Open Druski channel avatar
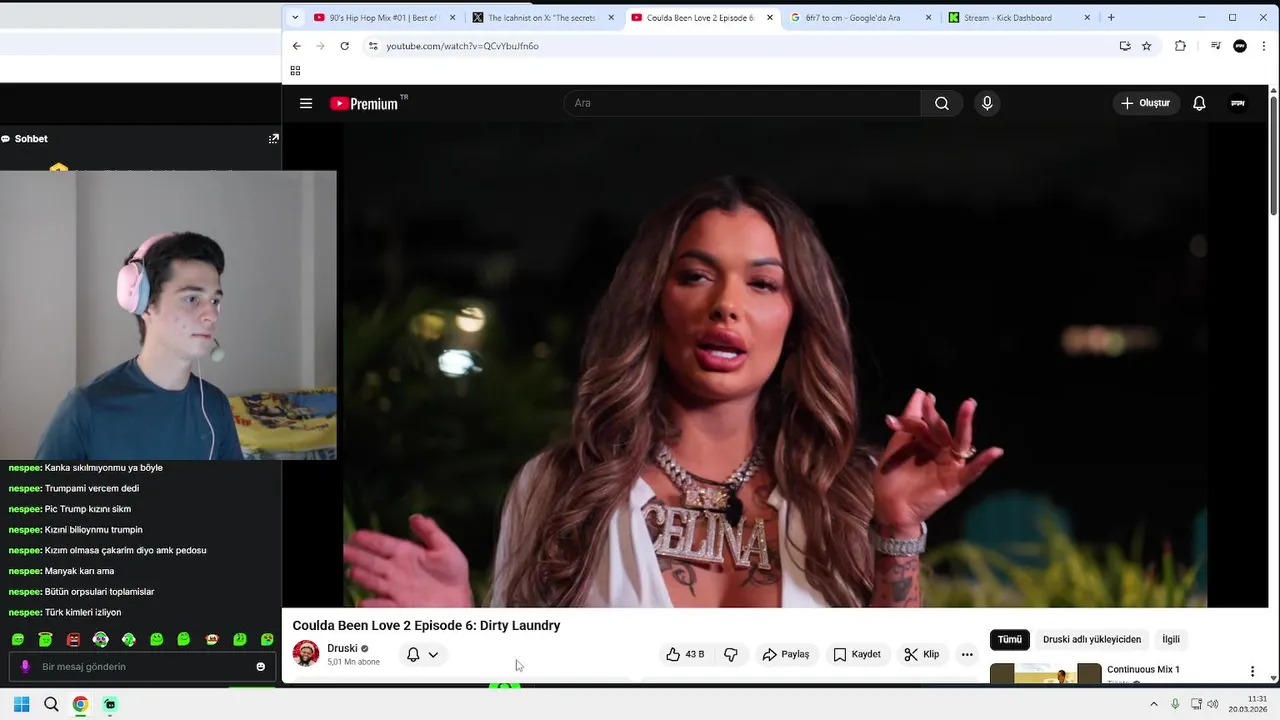The image size is (1280, 720). (x=306, y=654)
